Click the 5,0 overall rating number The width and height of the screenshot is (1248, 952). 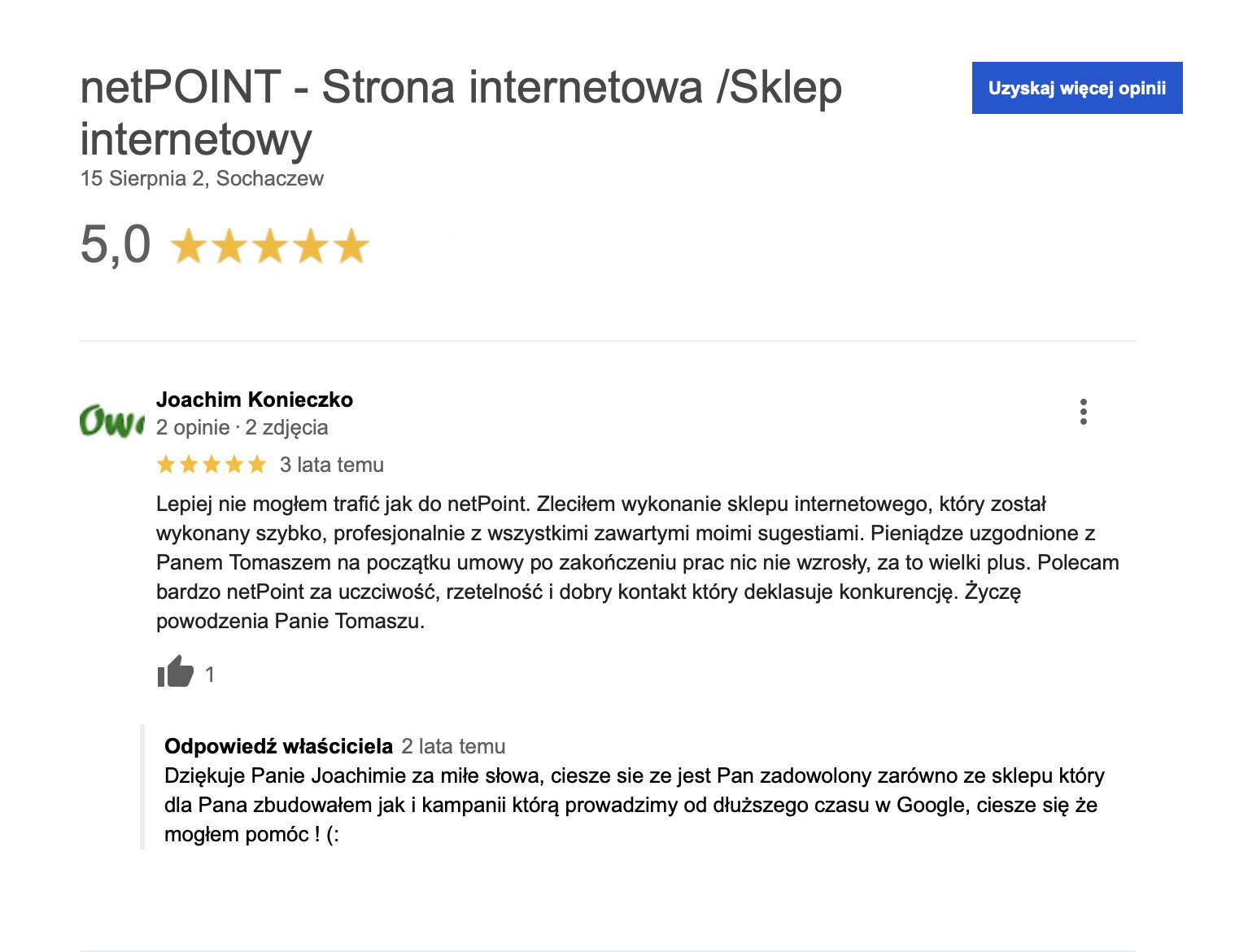116,244
